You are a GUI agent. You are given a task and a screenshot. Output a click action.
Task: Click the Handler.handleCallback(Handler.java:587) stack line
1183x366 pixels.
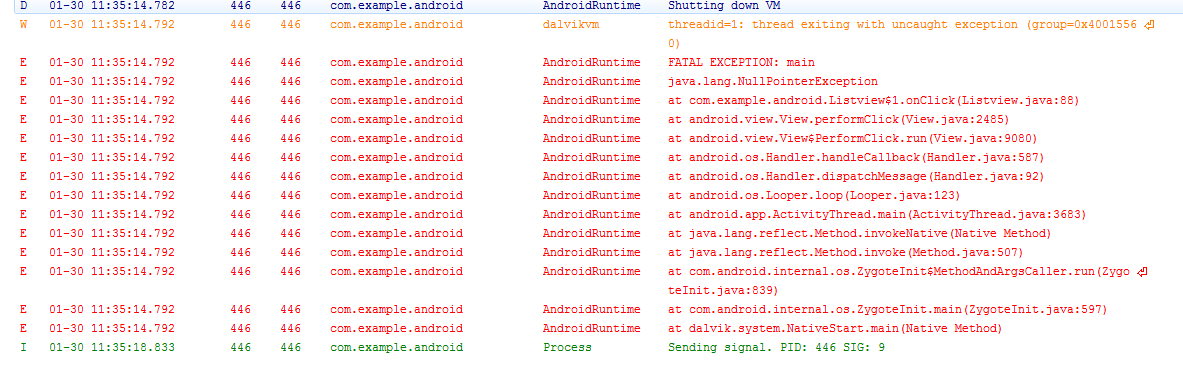pos(856,157)
